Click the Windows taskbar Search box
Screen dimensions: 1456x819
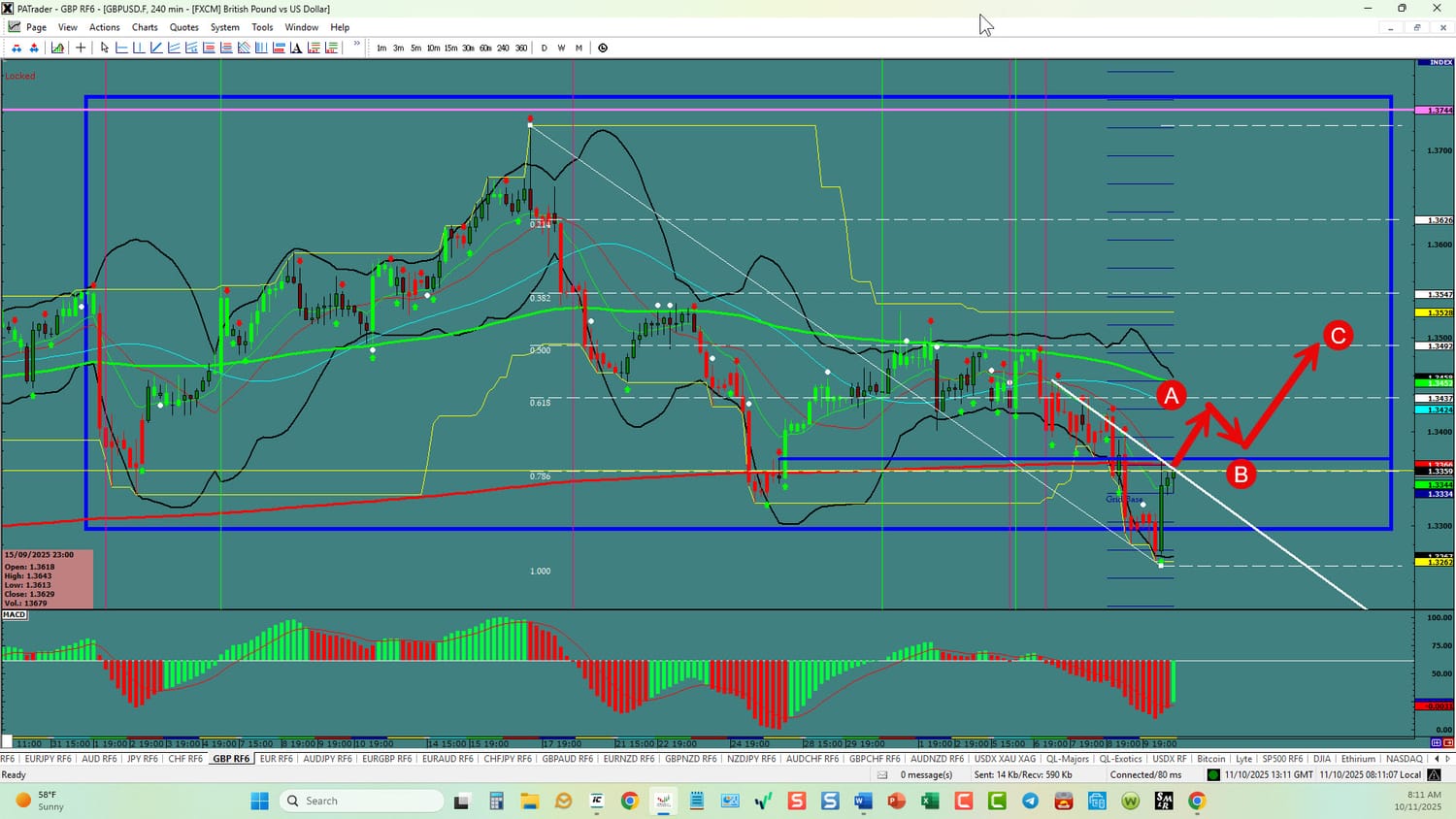(361, 801)
